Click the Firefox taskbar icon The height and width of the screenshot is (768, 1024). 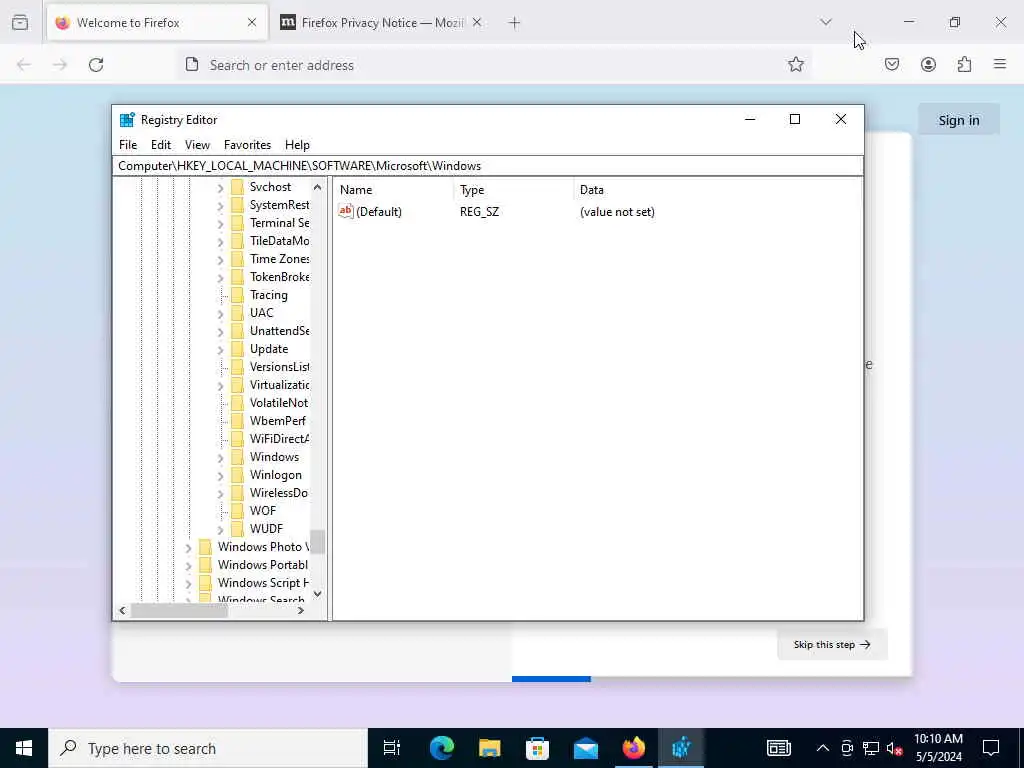pos(633,748)
